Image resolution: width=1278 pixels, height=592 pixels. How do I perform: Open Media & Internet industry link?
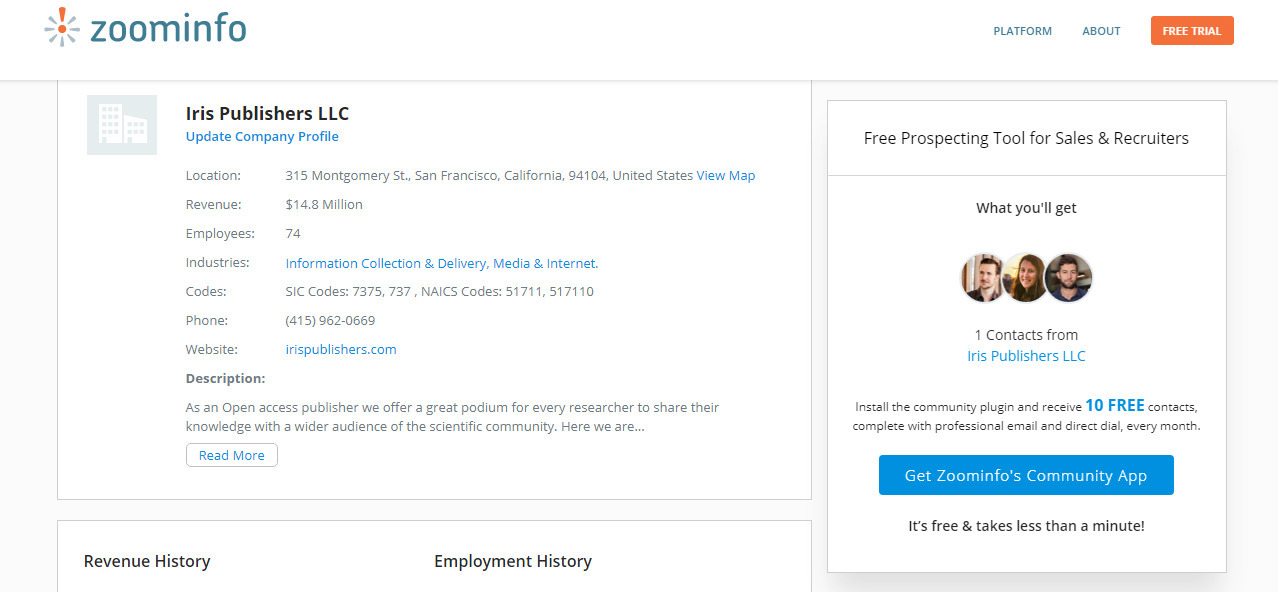pos(545,264)
